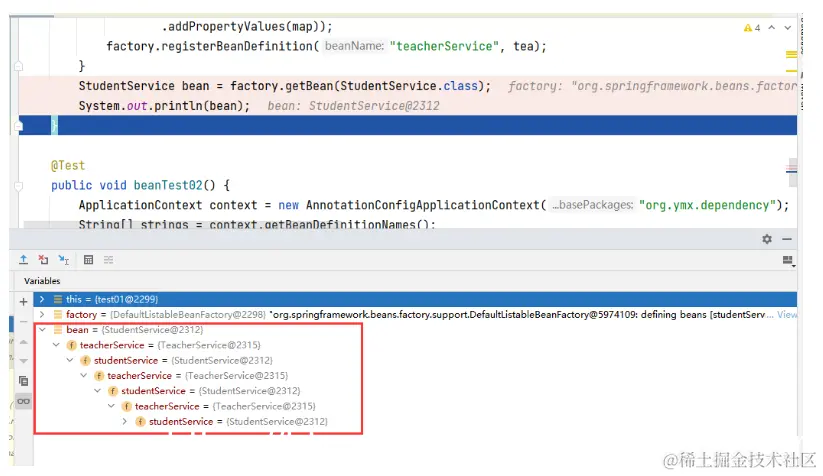The height and width of the screenshot is (476, 823).
Task: Click the Remove Watch minus icon
Action: click(24, 321)
